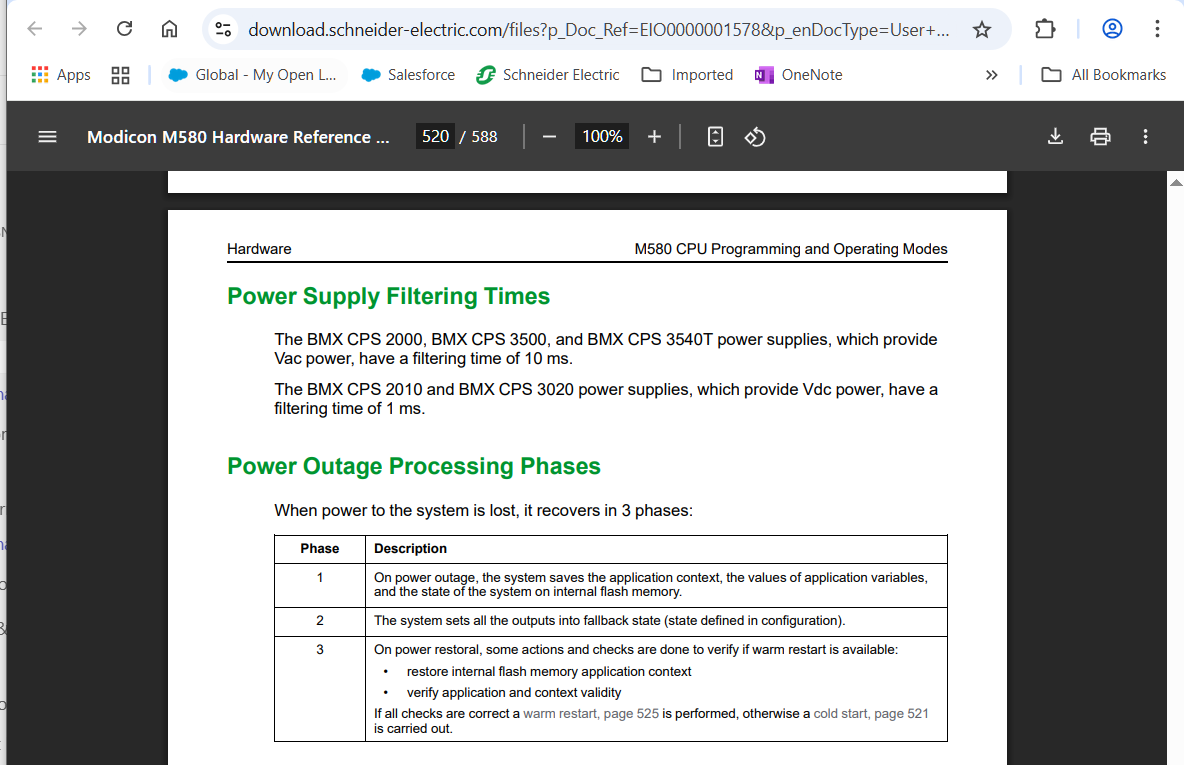Zoom in with the plus button
Viewport: 1184px width, 765px height.
(x=654, y=137)
